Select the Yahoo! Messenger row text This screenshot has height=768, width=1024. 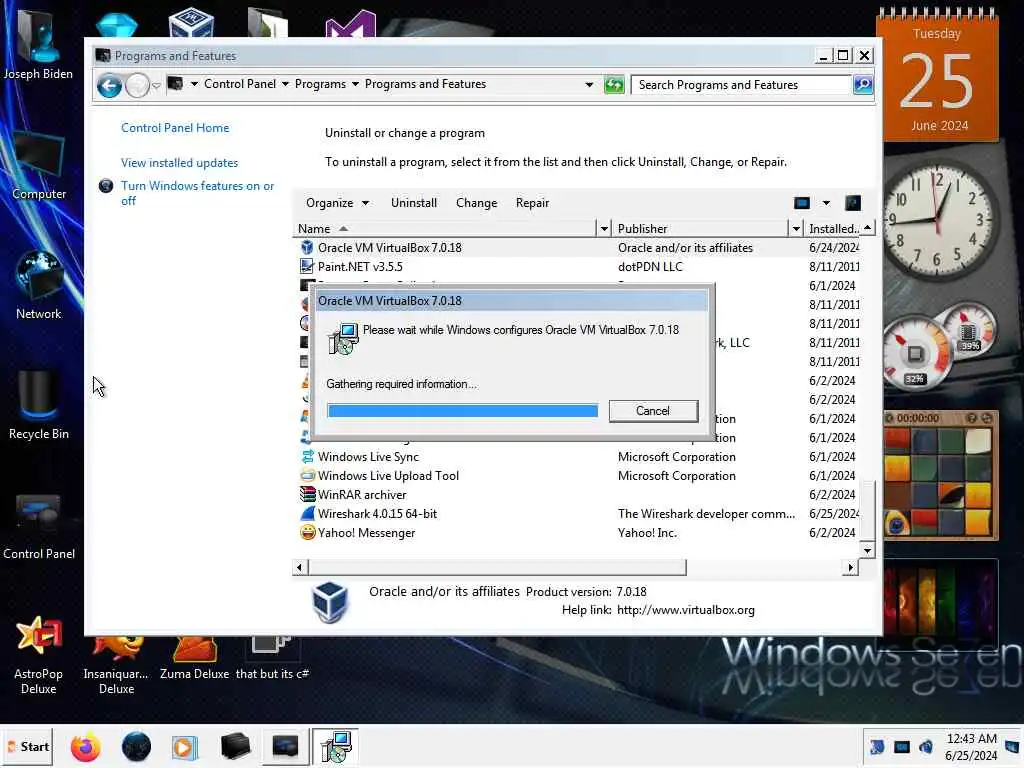(x=366, y=533)
